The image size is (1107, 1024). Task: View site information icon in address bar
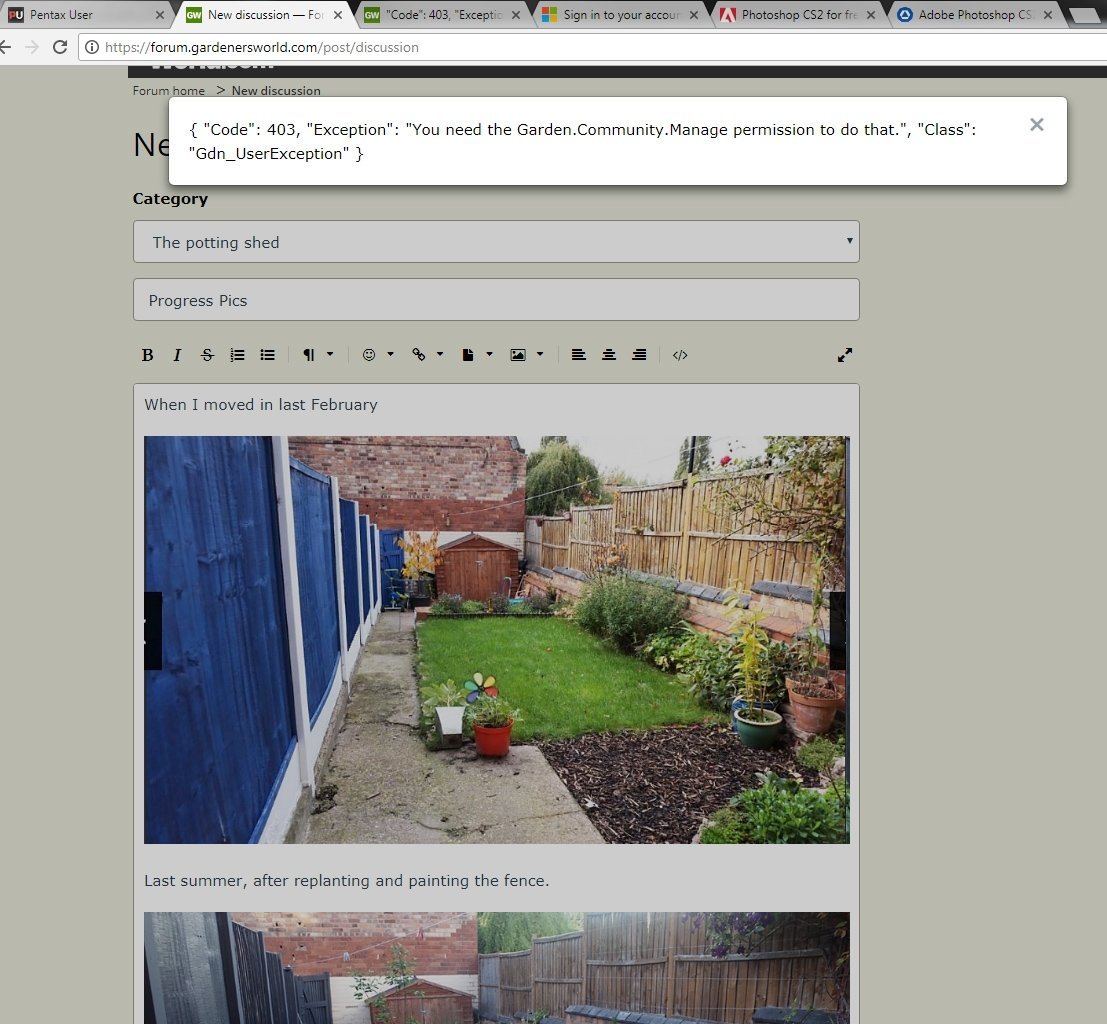92,47
